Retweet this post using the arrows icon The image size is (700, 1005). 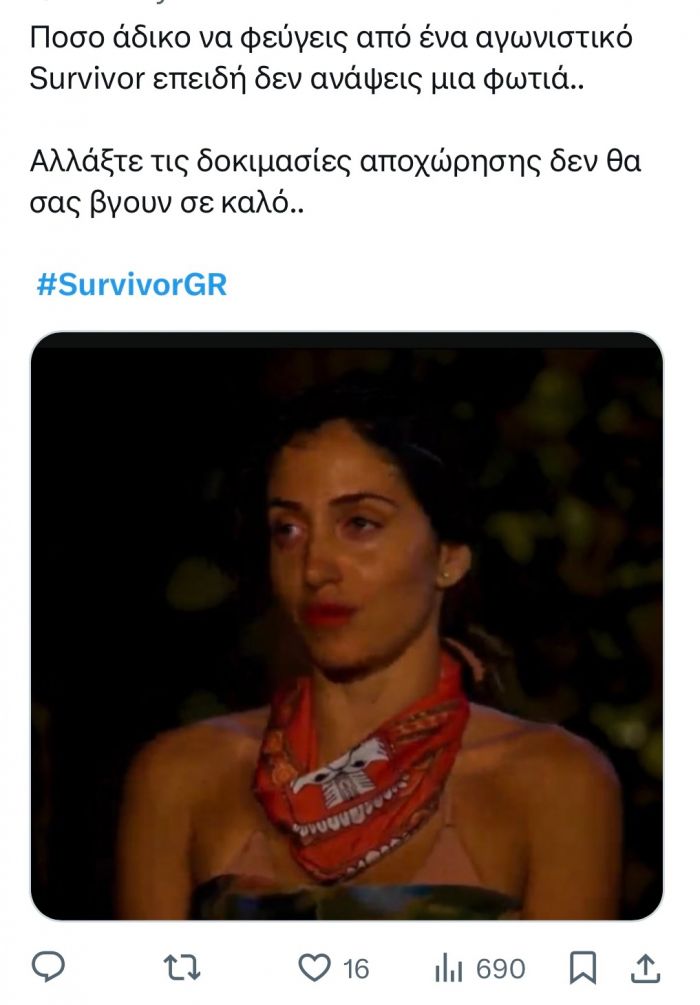pos(181,968)
